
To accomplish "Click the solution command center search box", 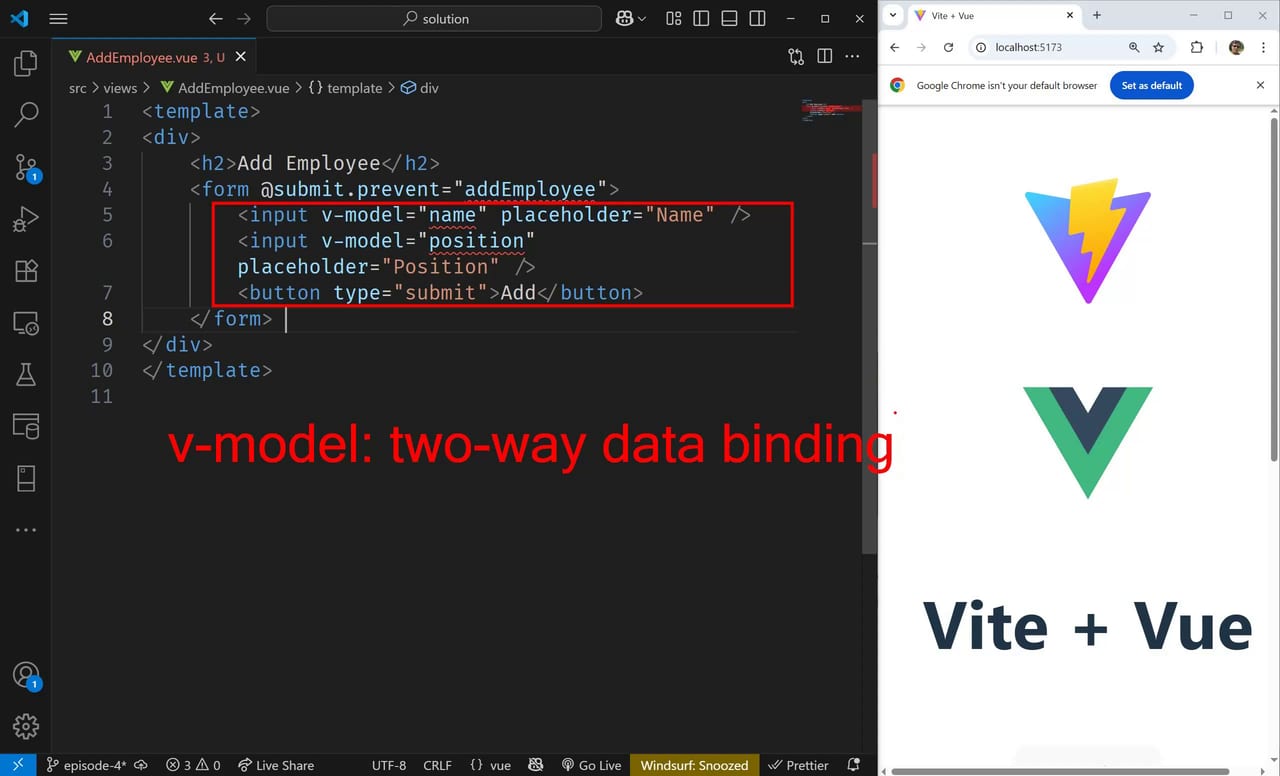I will [x=434, y=18].
